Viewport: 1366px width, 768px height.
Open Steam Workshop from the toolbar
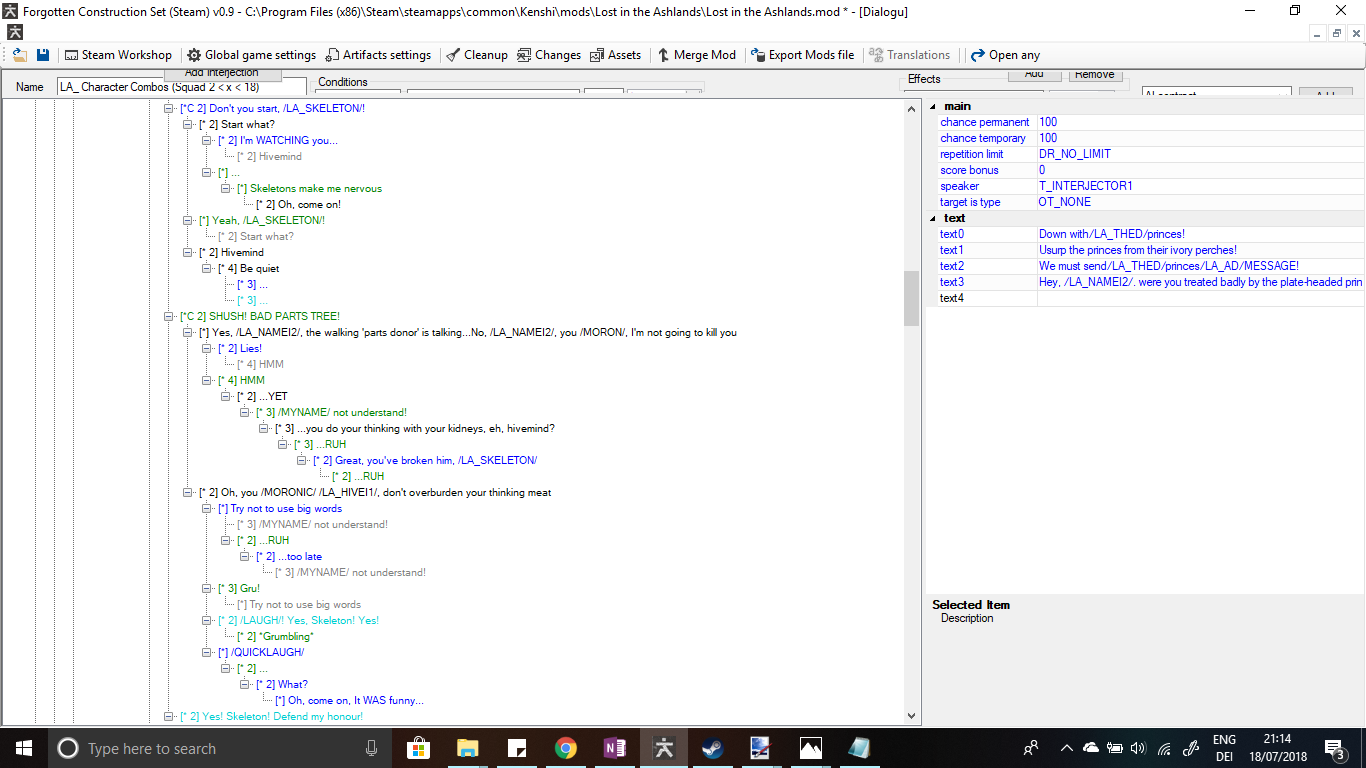pyautogui.click(x=118, y=55)
